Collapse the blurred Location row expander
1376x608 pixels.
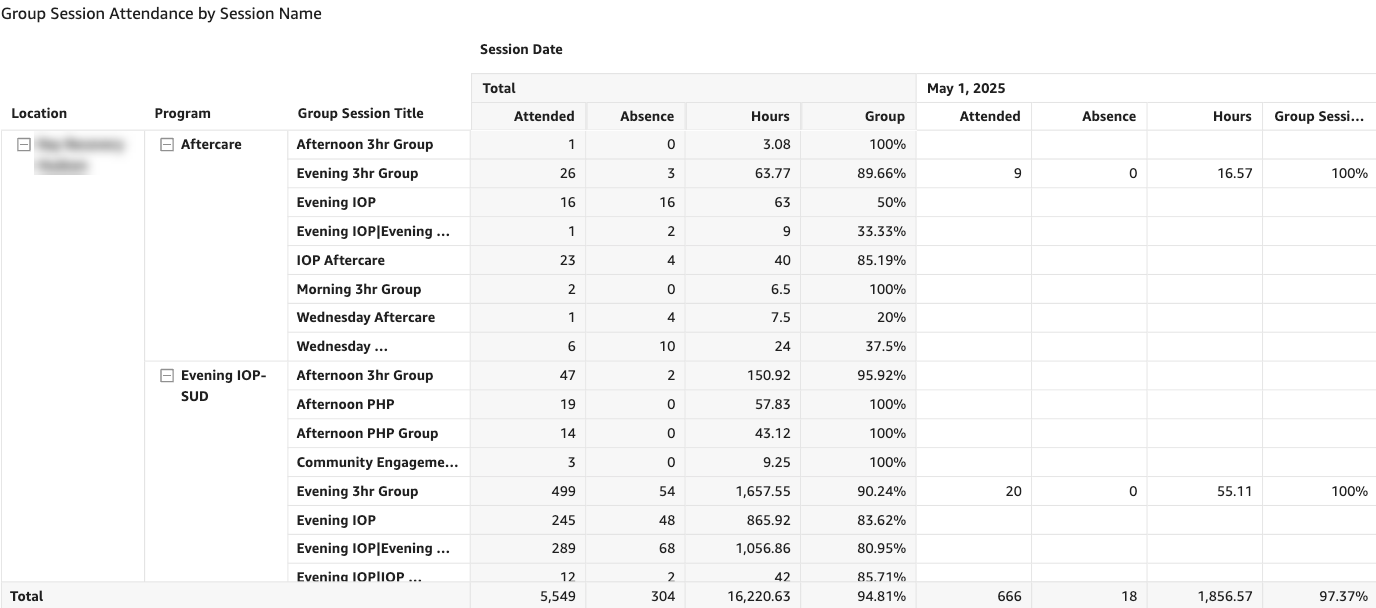(25, 145)
